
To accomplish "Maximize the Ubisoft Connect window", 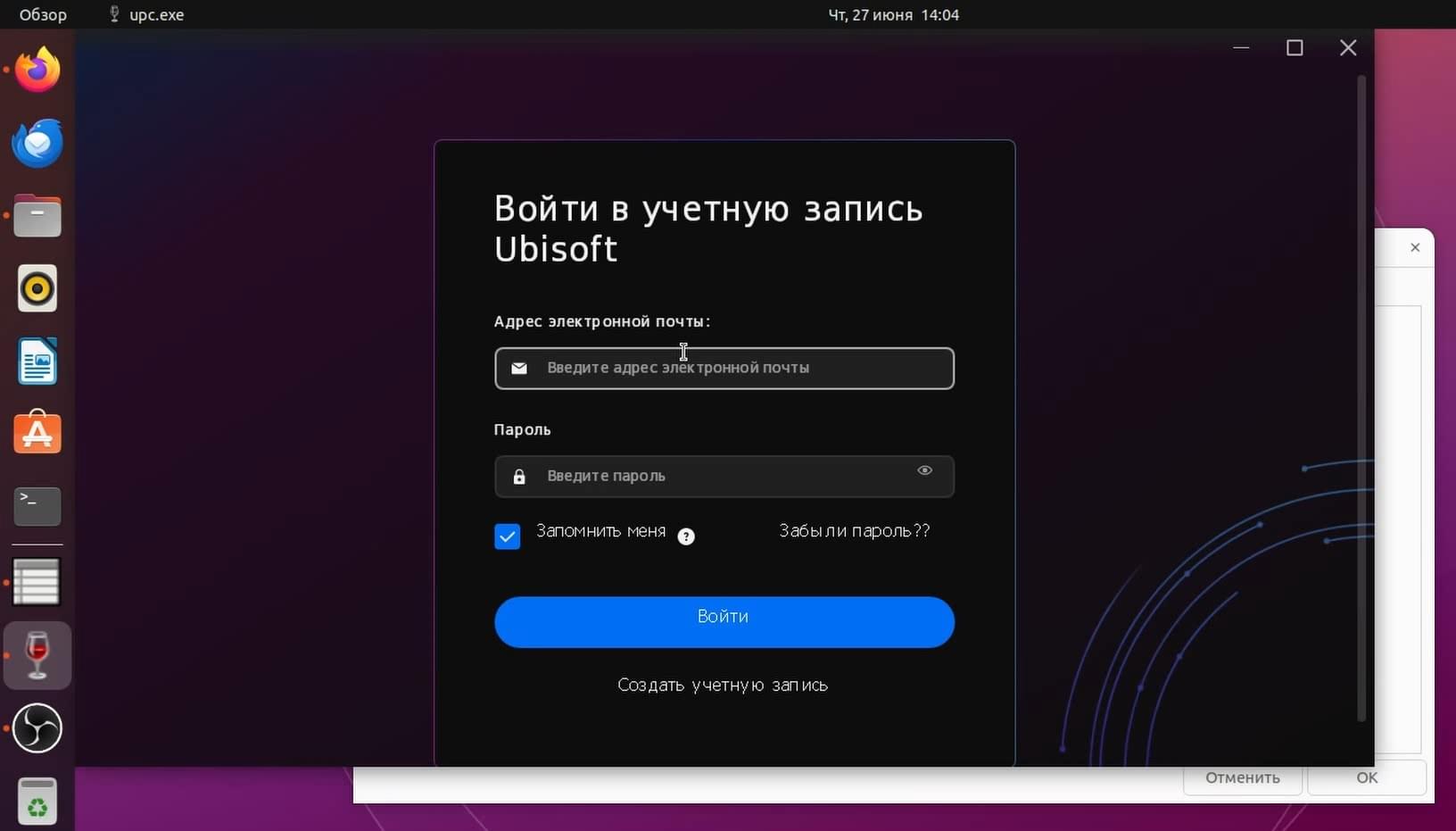I will coord(1295,47).
